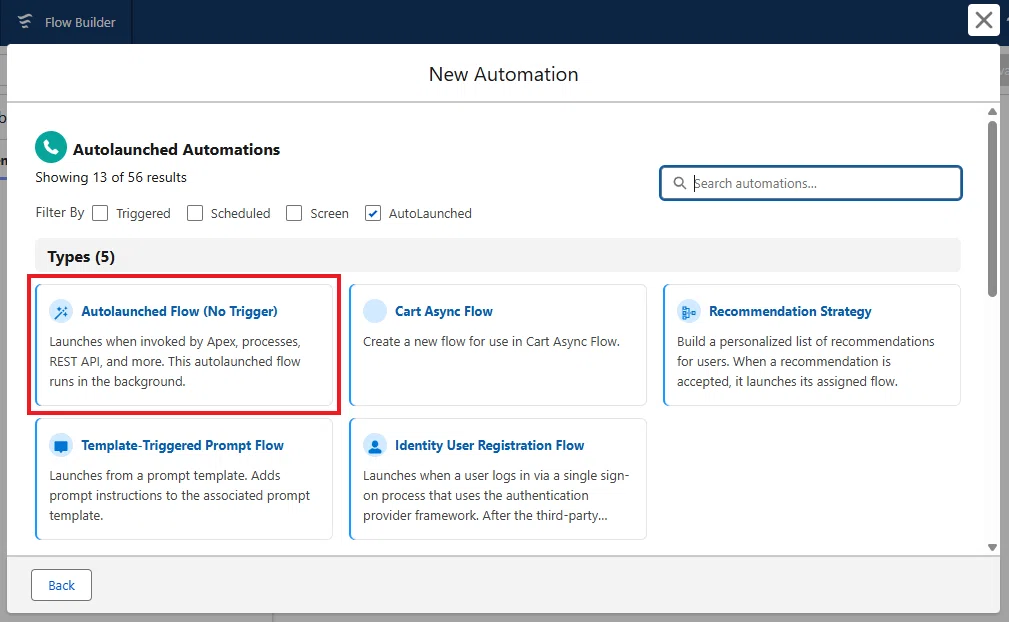
Task: Click the 'Showing 13 of 56 results' text
Action: 111,178
